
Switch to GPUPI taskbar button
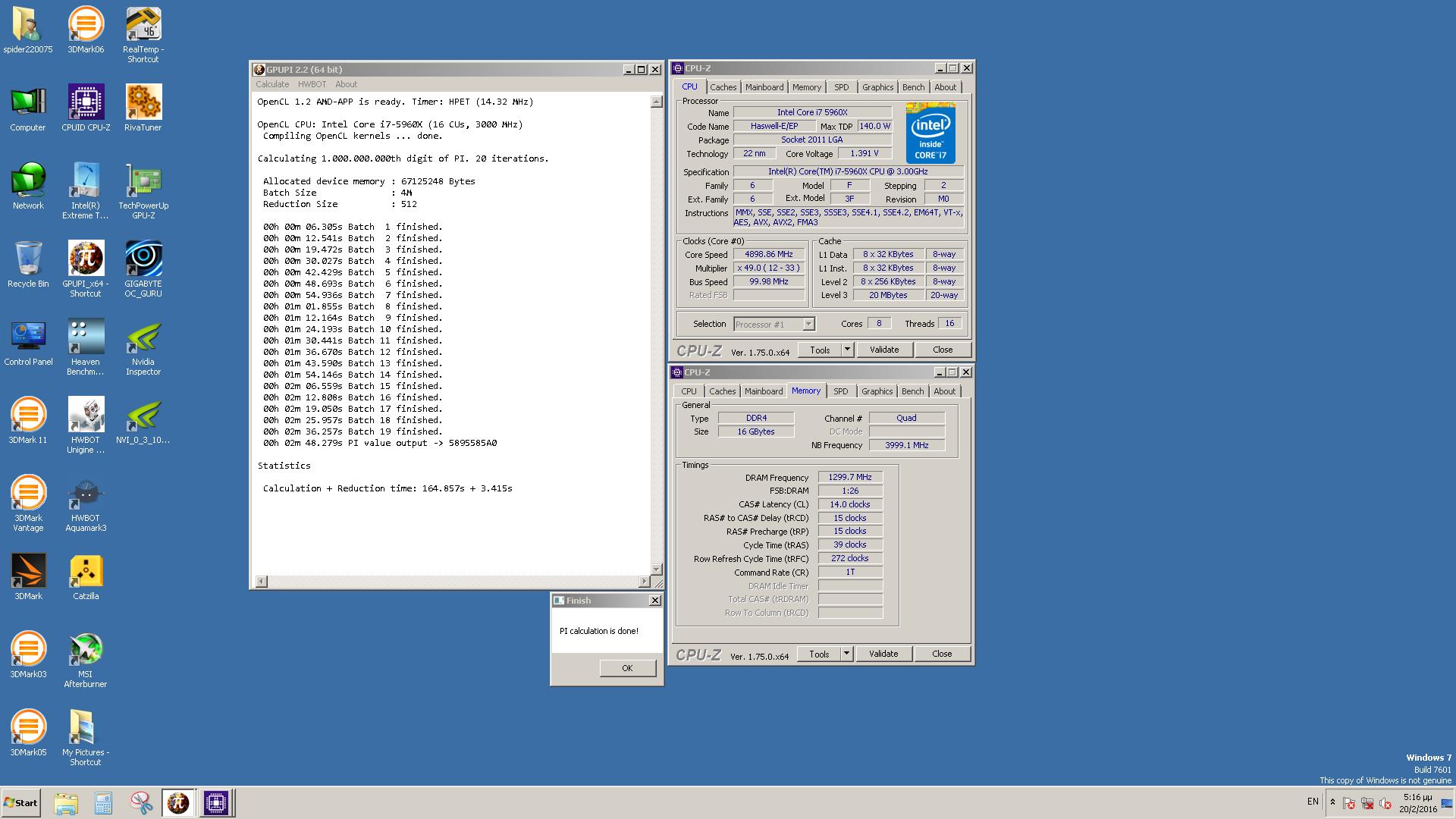[x=178, y=803]
